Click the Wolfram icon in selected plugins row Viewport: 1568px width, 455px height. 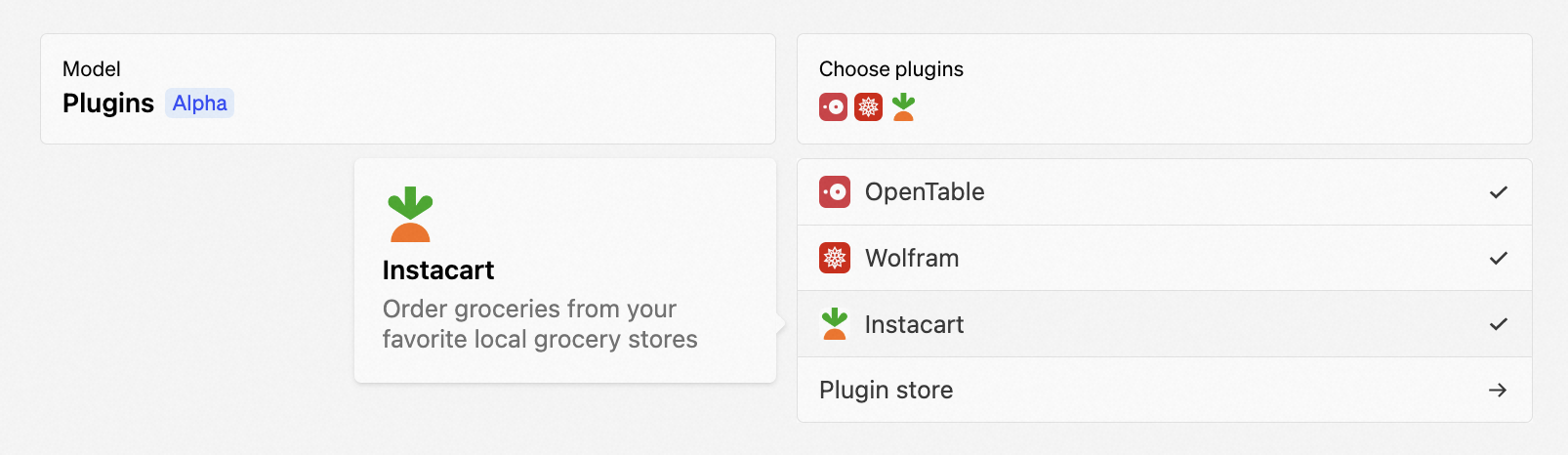click(x=868, y=106)
